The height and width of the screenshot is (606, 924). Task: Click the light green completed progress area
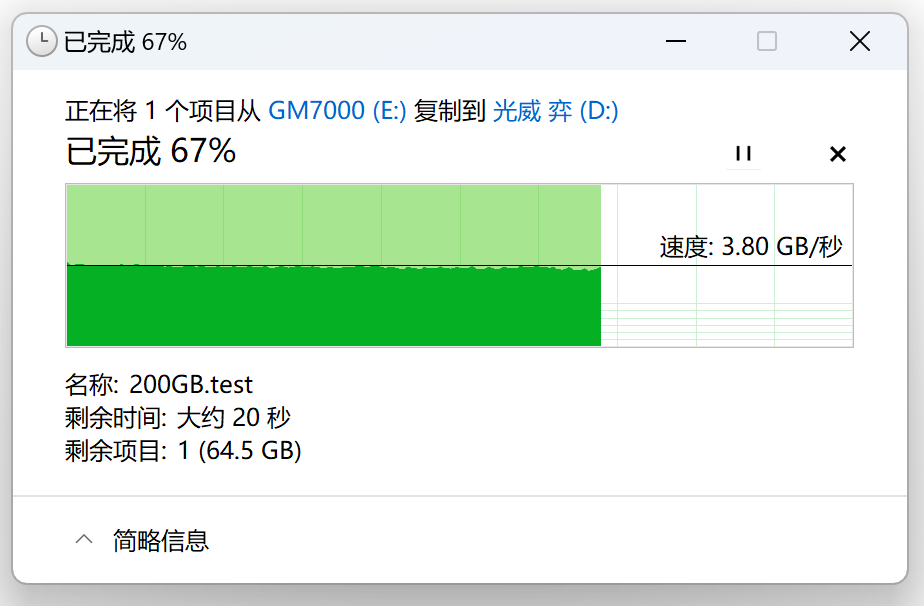point(333,223)
